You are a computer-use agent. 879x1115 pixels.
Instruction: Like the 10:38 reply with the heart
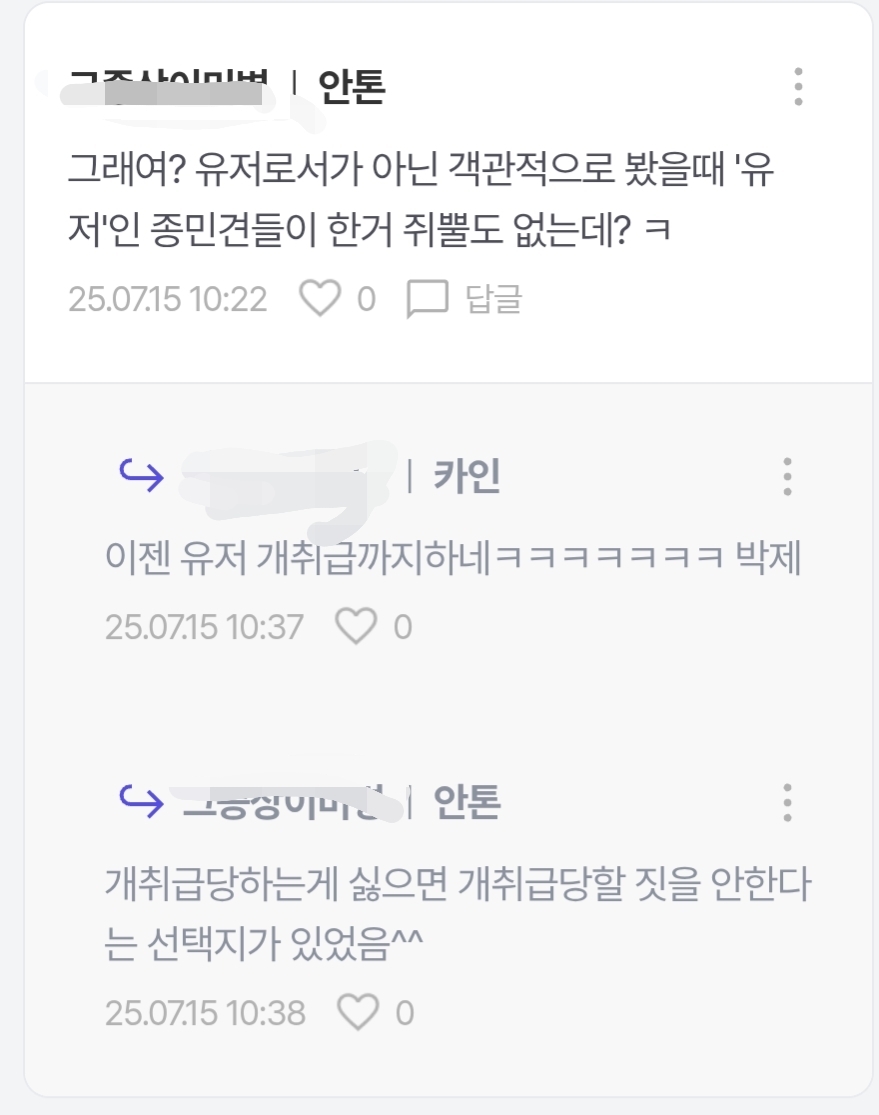(357, 1012)
